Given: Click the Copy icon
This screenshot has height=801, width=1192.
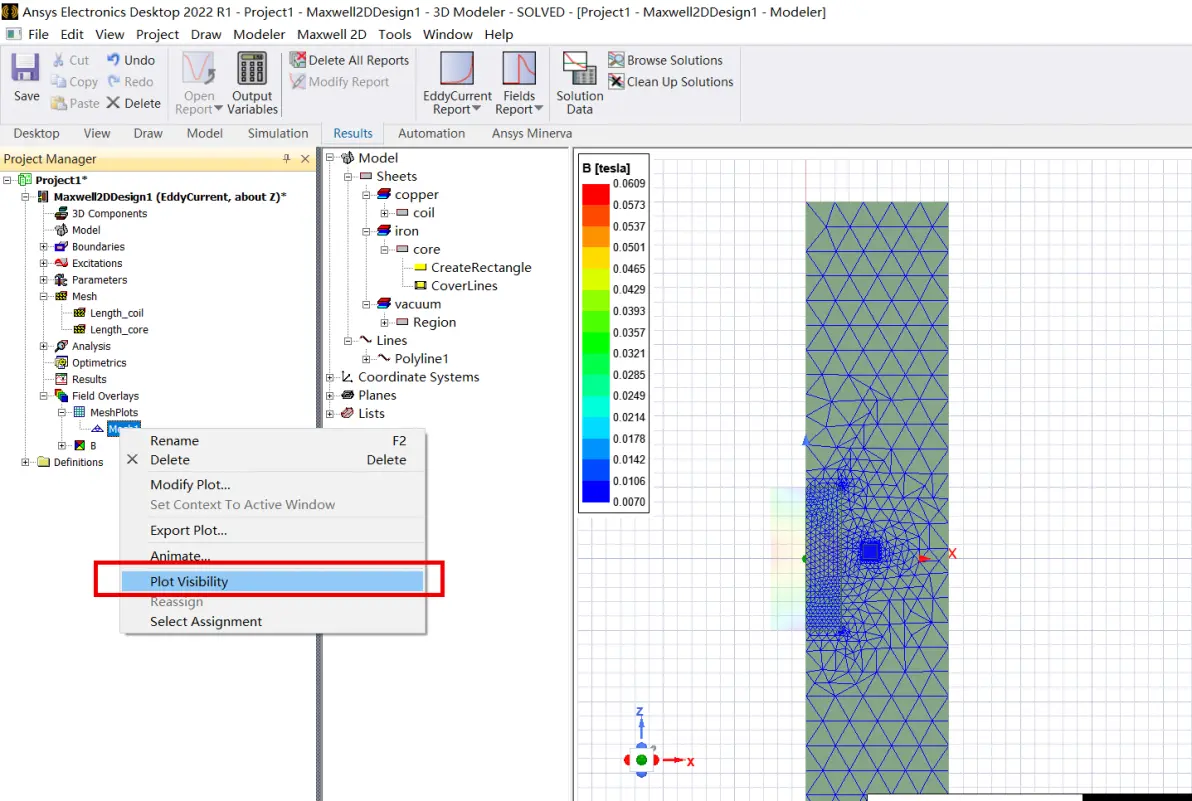Looking at the screenshot, I should (x=59, y=81).
